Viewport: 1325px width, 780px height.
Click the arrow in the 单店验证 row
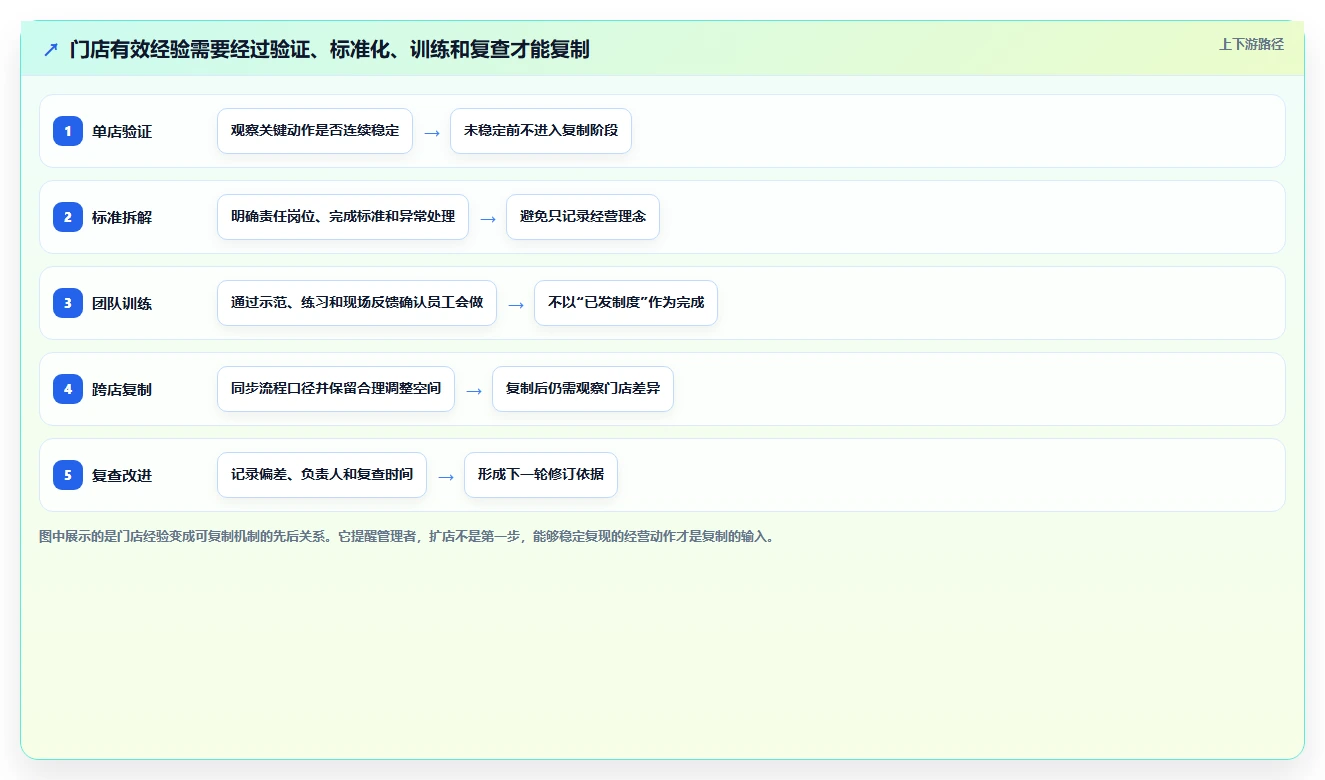tap(432, 132)
